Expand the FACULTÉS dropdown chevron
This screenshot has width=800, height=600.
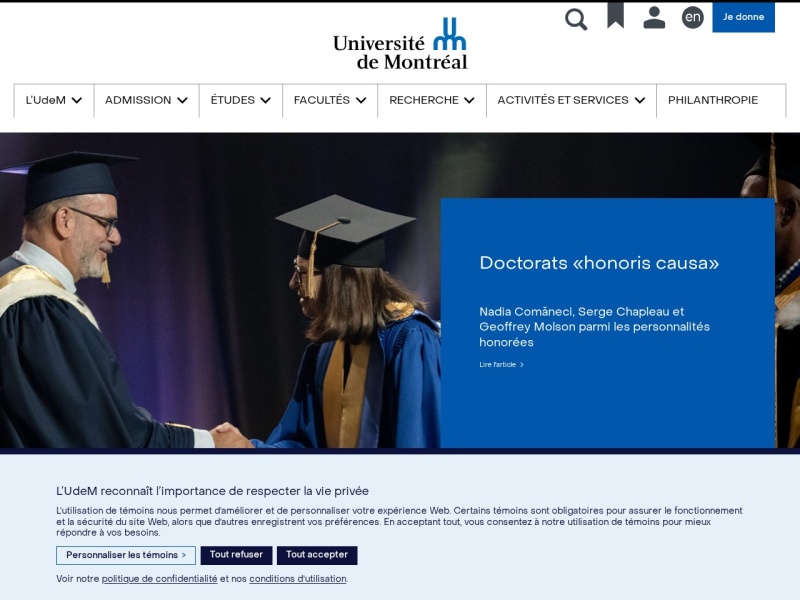click(361, 101)
